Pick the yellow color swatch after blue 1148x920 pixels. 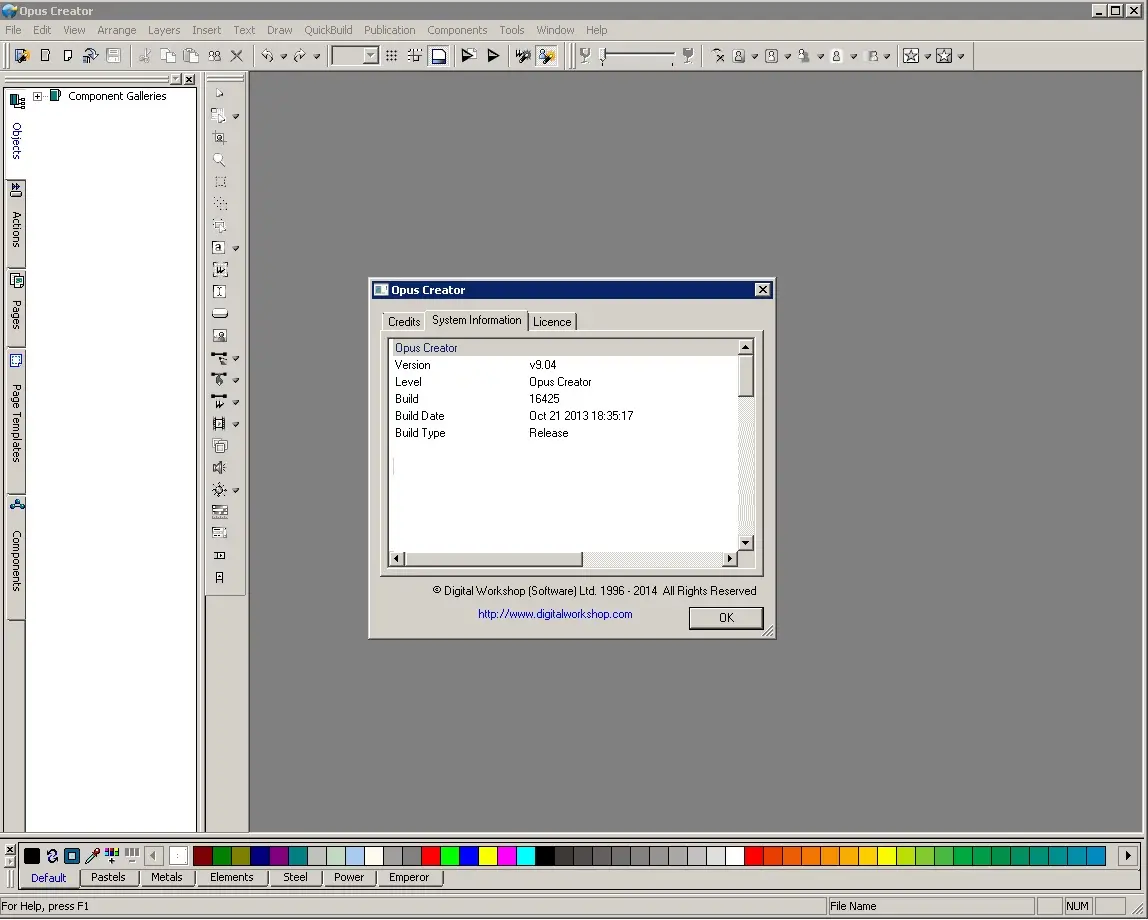coord(488,856)
